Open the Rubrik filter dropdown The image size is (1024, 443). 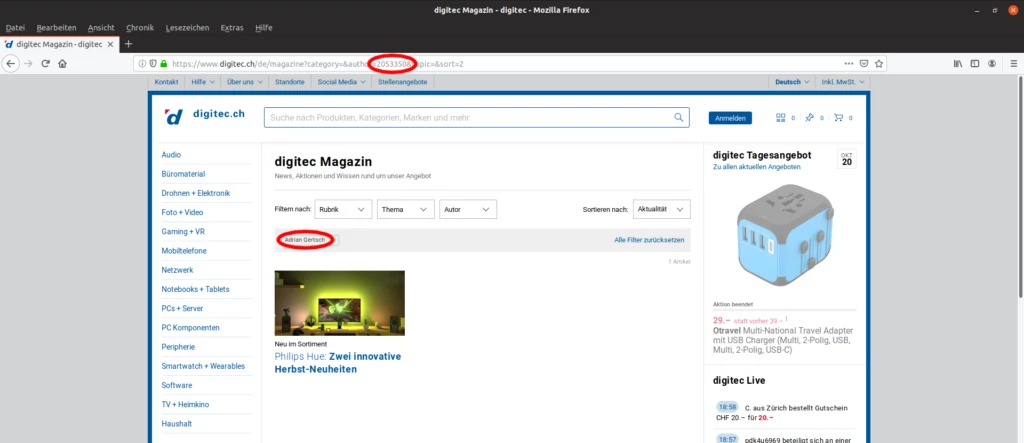click(343, 209)
